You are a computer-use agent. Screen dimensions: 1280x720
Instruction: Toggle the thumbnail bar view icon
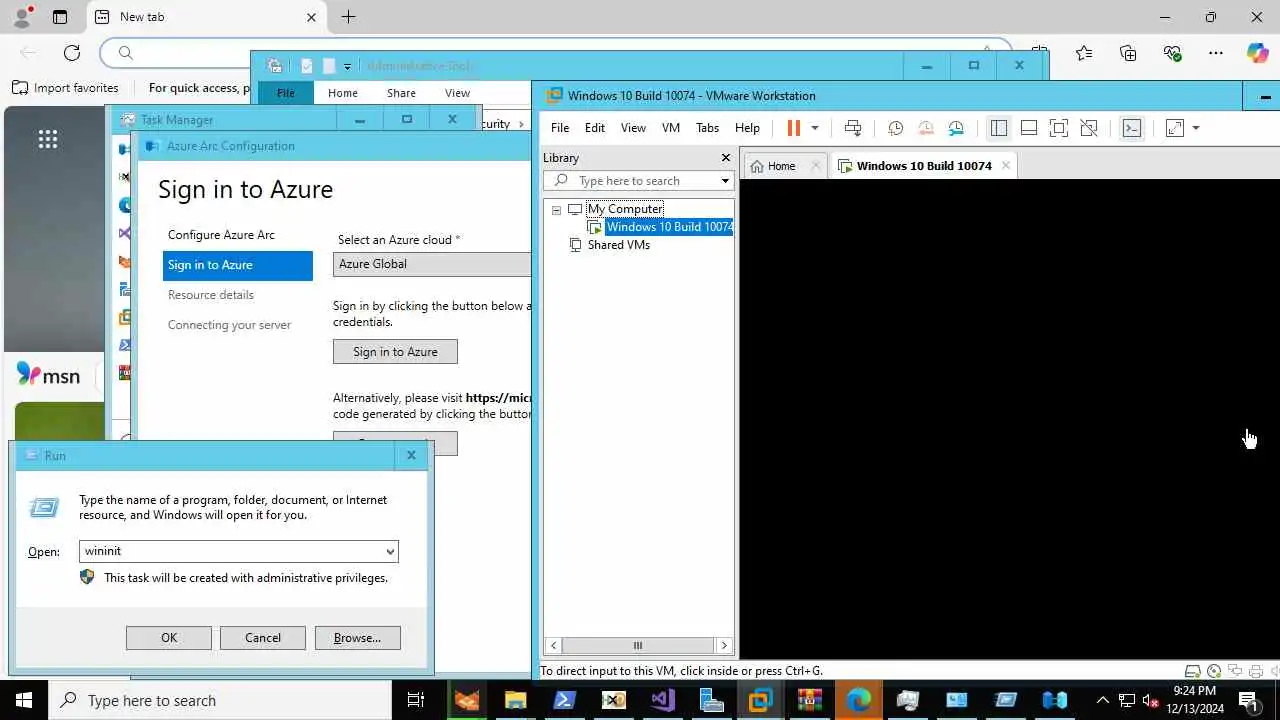pyautogui.click(x=1029, y=128)
